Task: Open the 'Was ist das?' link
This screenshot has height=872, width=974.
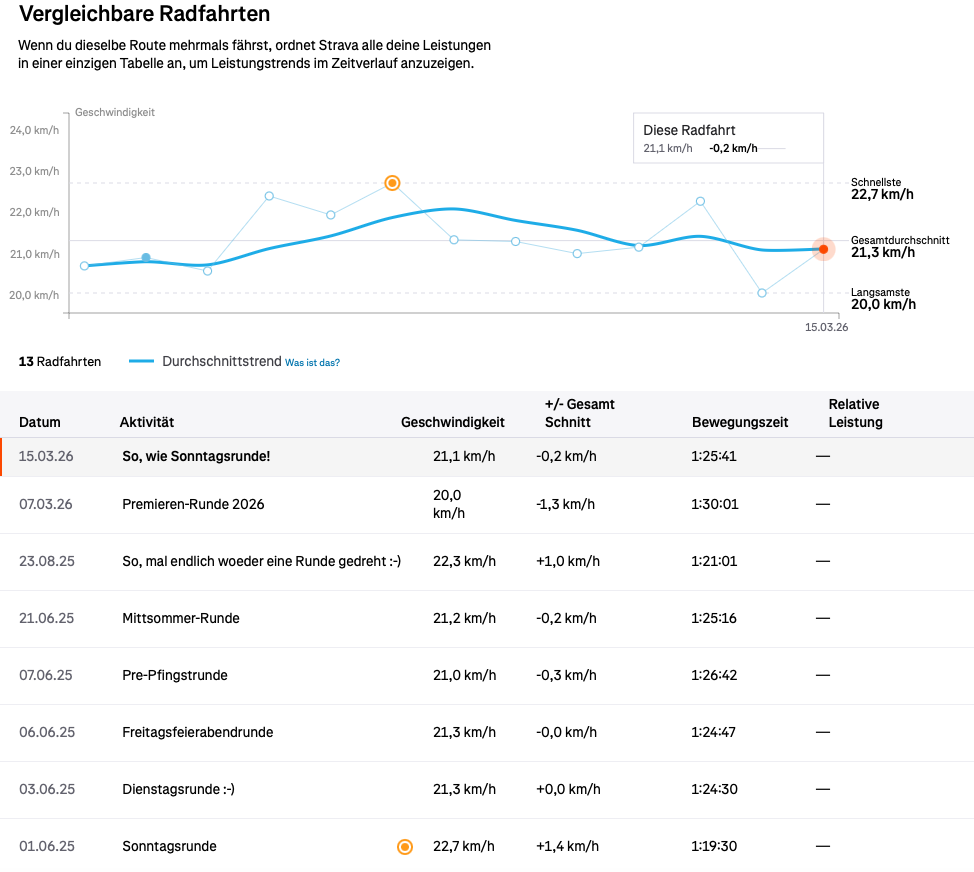Action: click(x=312, y=363)
